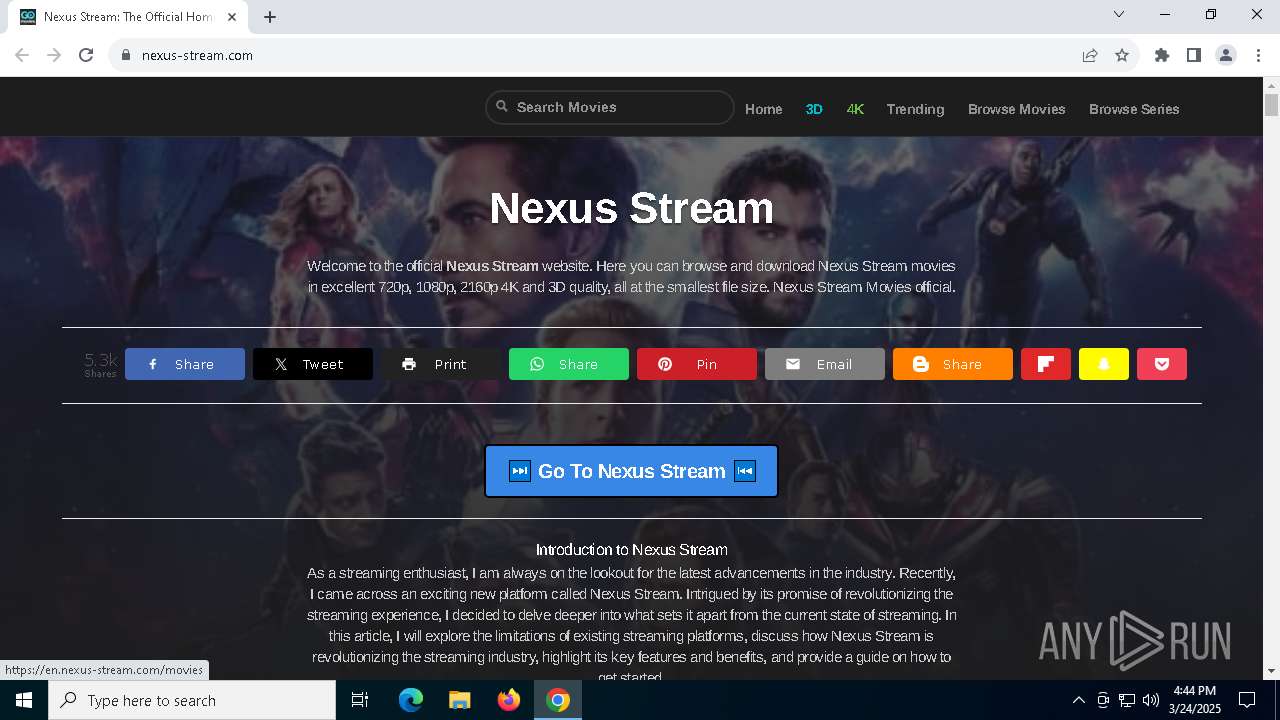The image size is (1280, 720).
Task: Click the browser Back arrow
Action: pos(22,55)
